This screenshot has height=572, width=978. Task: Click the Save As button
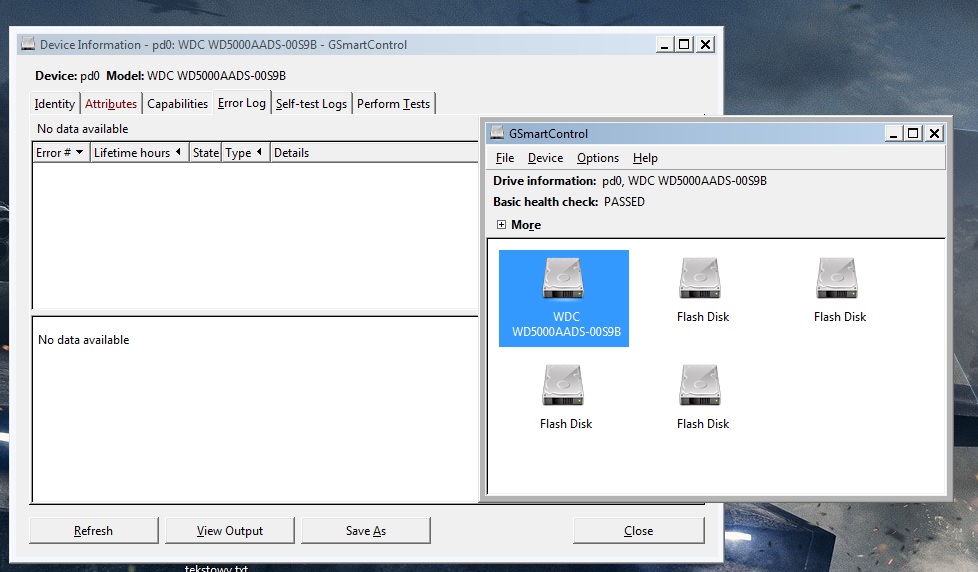(366, 530)
